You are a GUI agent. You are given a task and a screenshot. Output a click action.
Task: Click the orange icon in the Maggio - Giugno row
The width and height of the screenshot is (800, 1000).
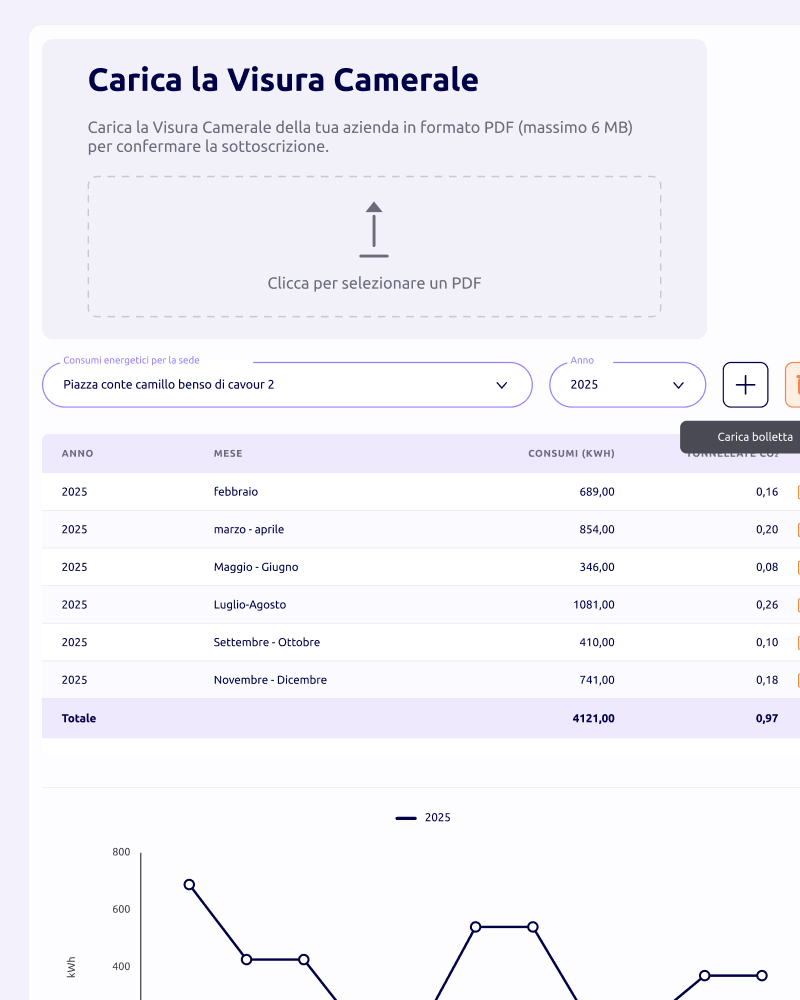pos(798,567)
